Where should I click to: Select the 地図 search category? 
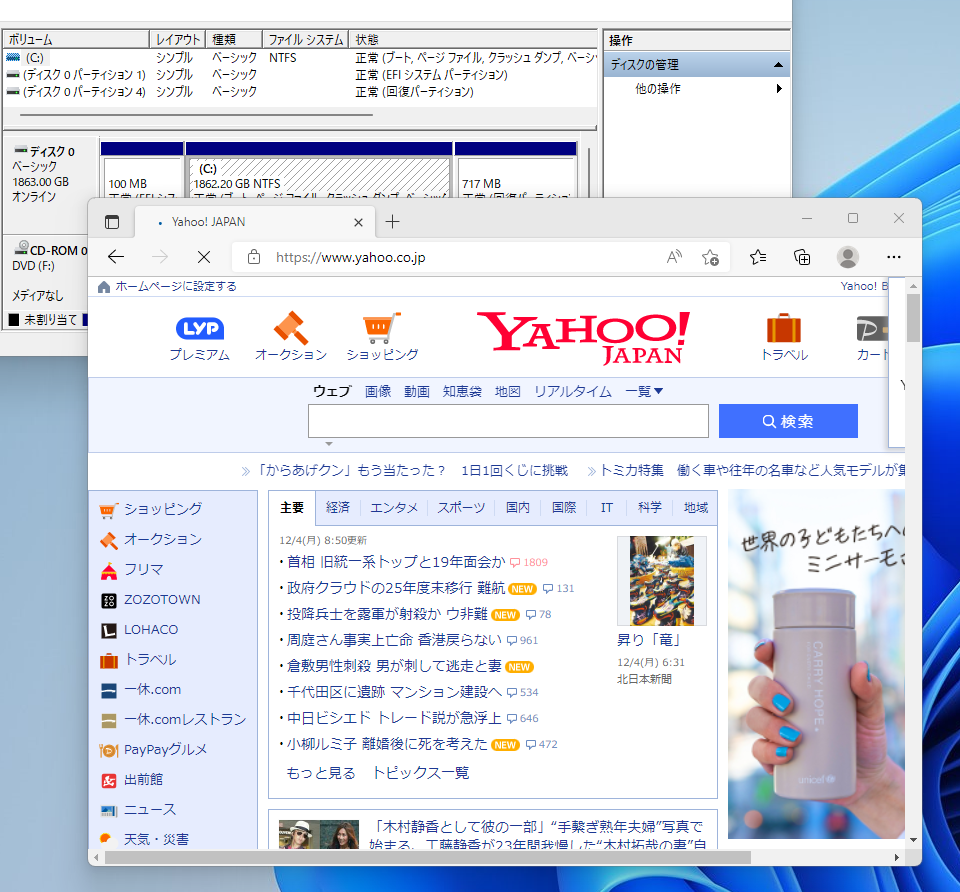508,391
